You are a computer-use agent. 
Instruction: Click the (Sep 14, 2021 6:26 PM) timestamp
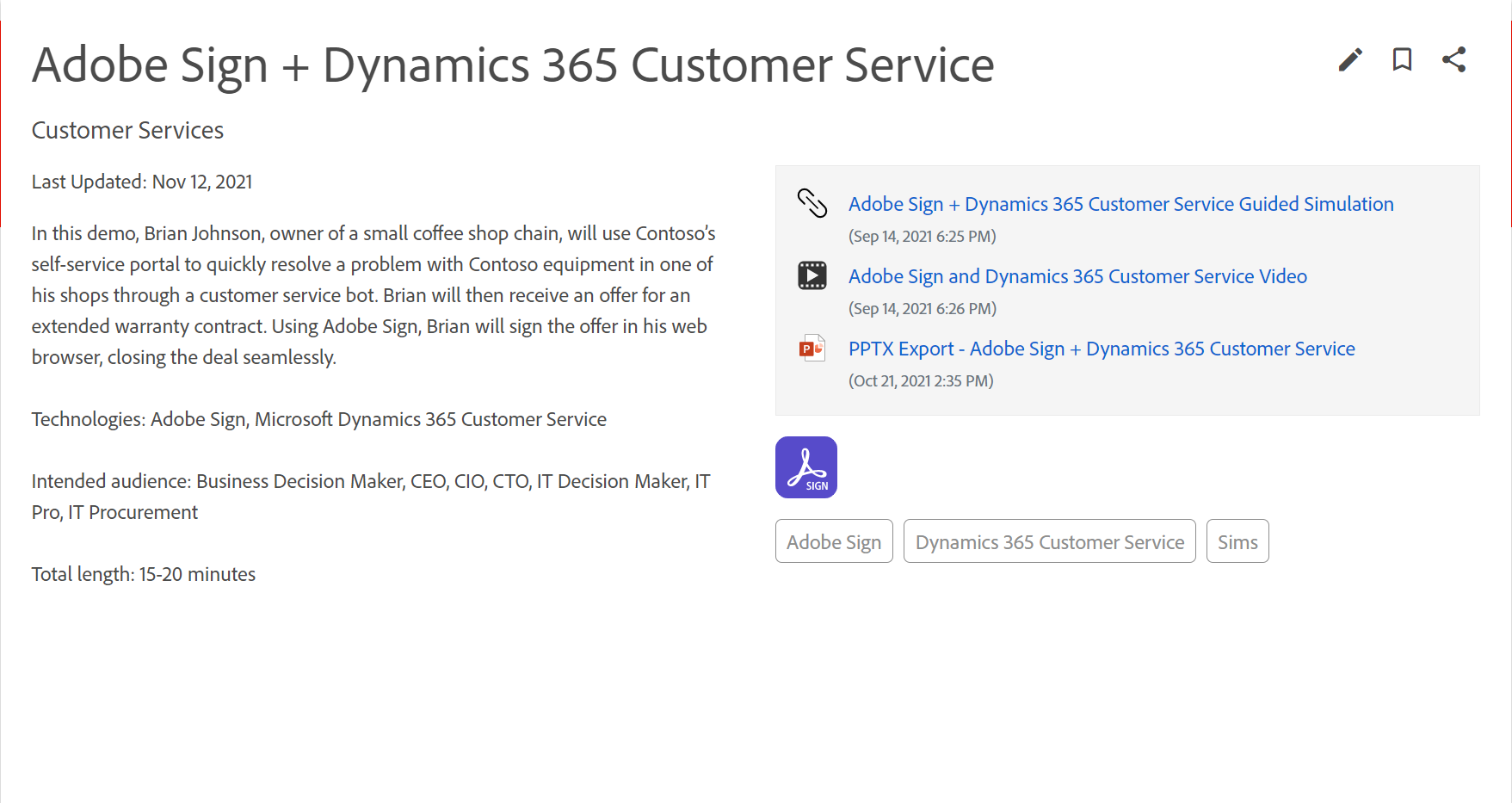click(x=923, y=308)
